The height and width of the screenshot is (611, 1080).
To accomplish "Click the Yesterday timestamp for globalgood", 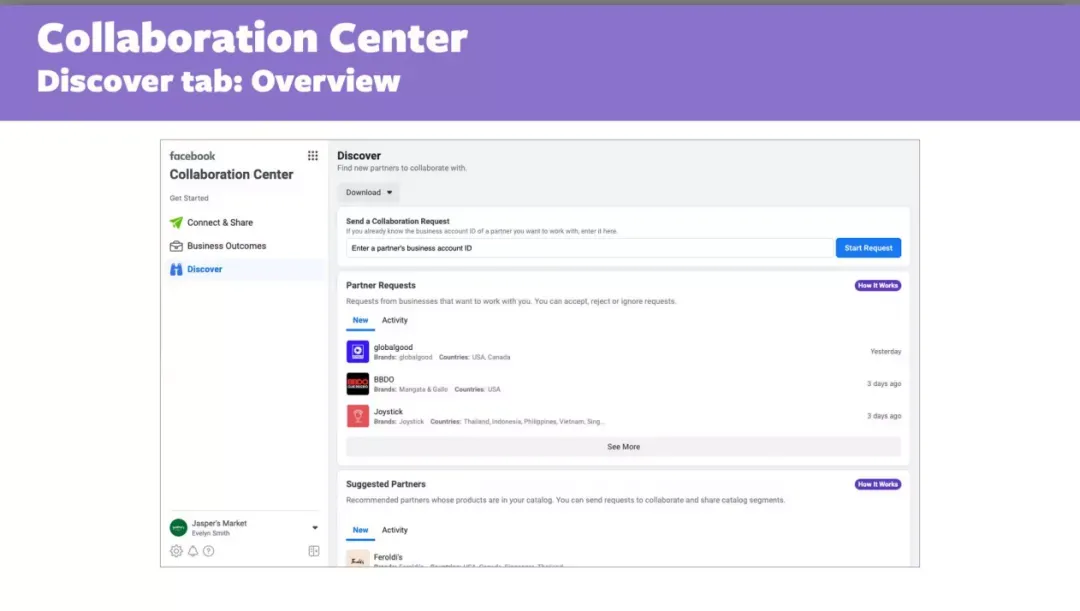I will click(885, 351).
